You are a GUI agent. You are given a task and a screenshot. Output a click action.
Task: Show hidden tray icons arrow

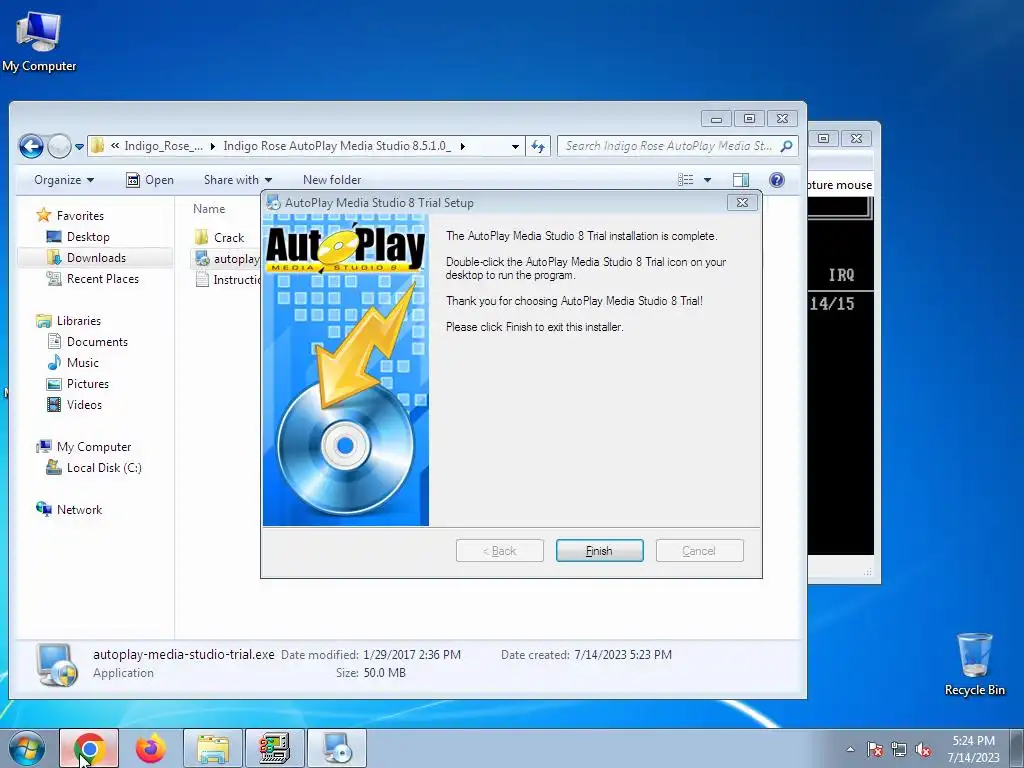(x=850, y=749)
